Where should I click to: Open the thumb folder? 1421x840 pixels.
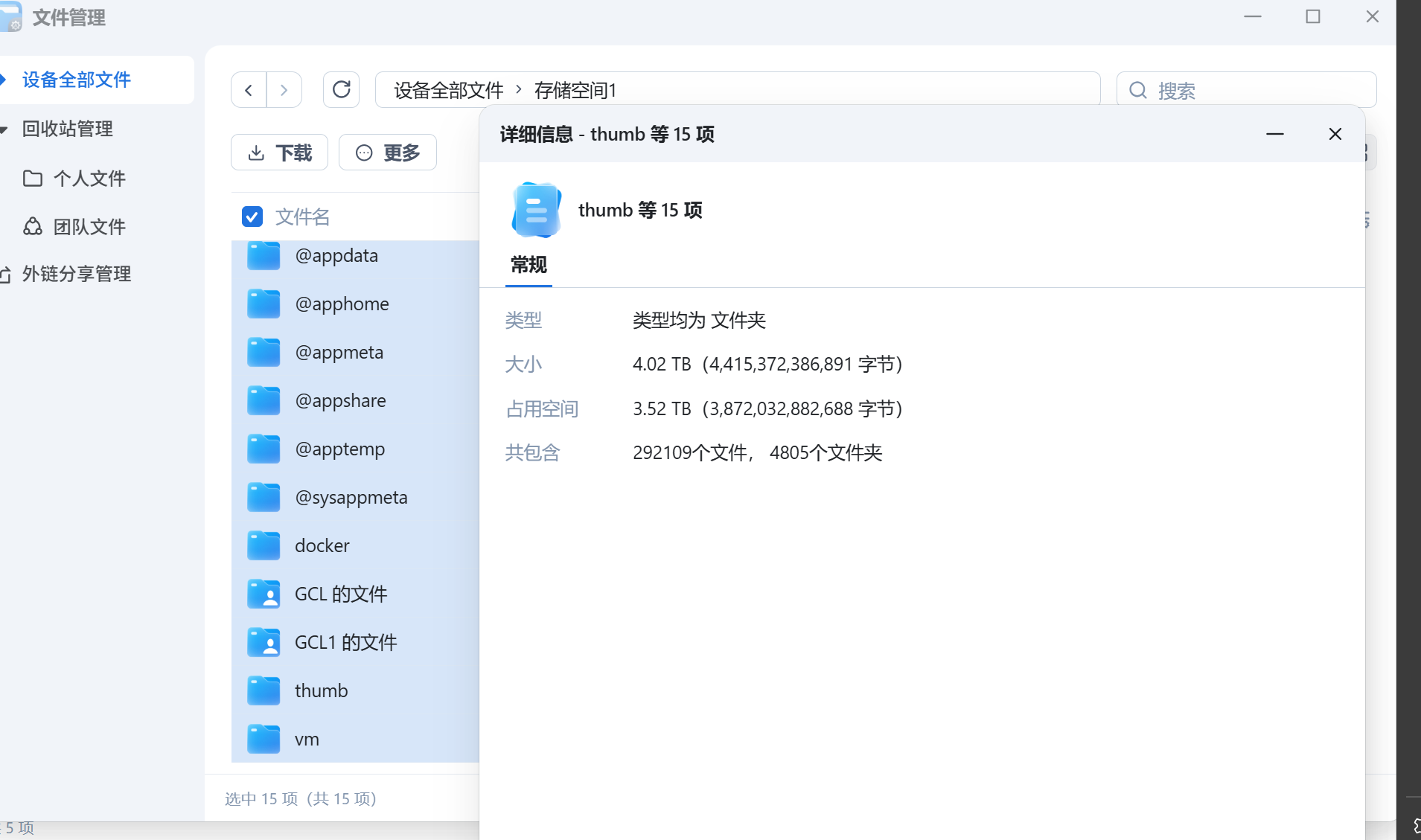[x=321, y=690]
